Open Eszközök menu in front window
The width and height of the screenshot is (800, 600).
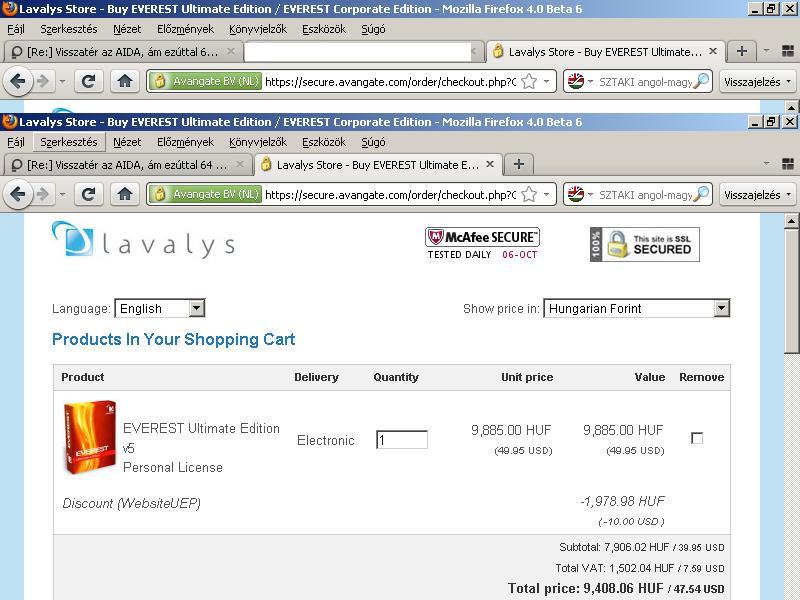(x=324, y=142)
